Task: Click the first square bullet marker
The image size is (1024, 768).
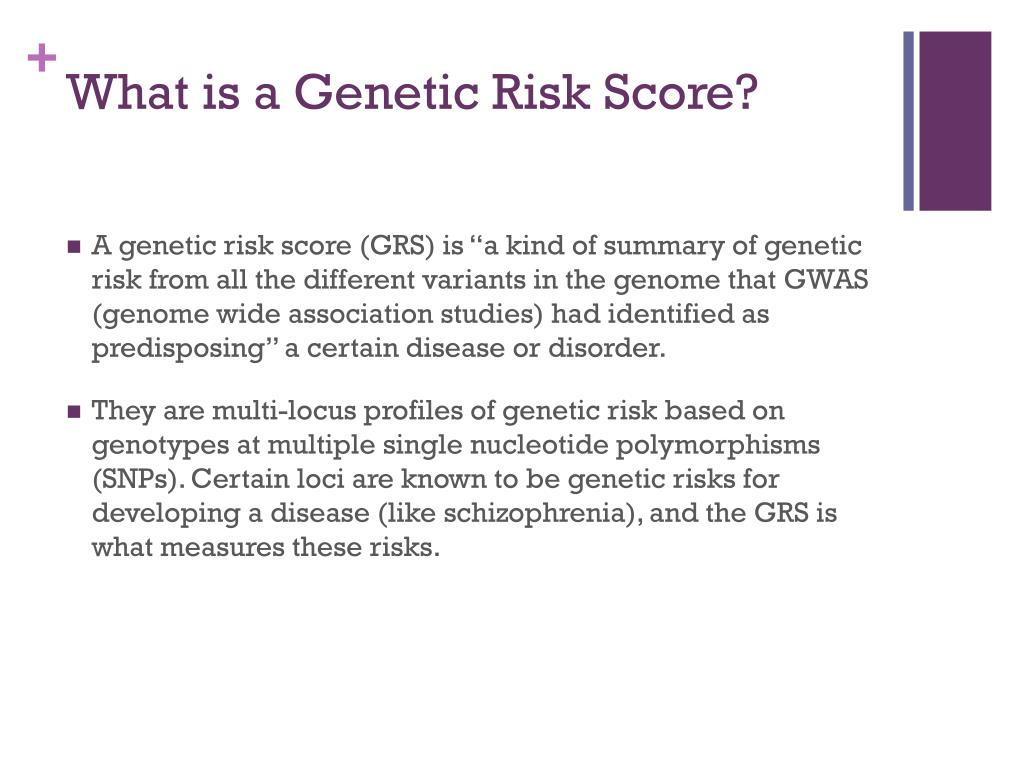Action: pos(74,247)
